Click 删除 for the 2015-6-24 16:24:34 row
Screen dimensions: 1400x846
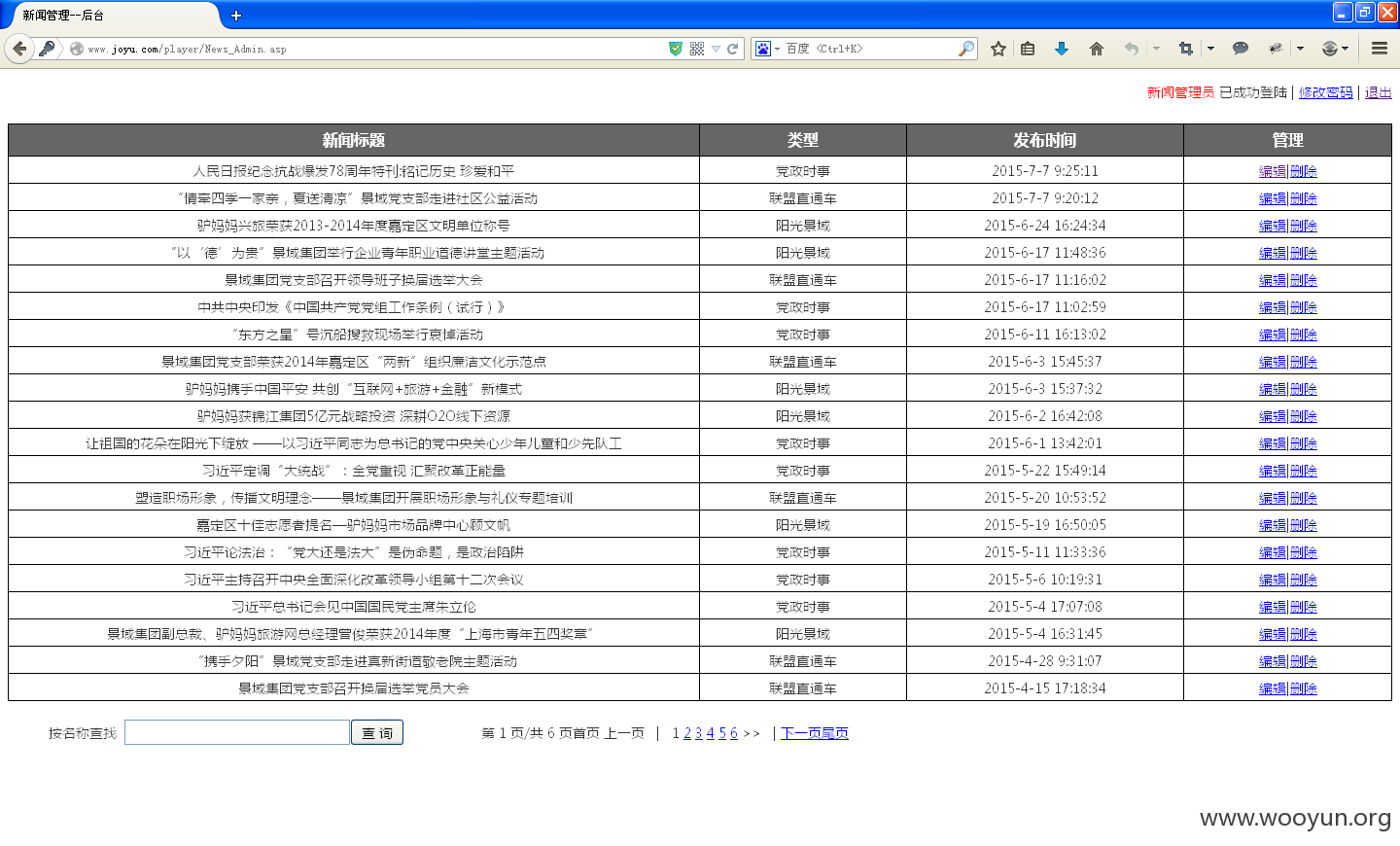pyautogui.click(x=1304, y=226)
